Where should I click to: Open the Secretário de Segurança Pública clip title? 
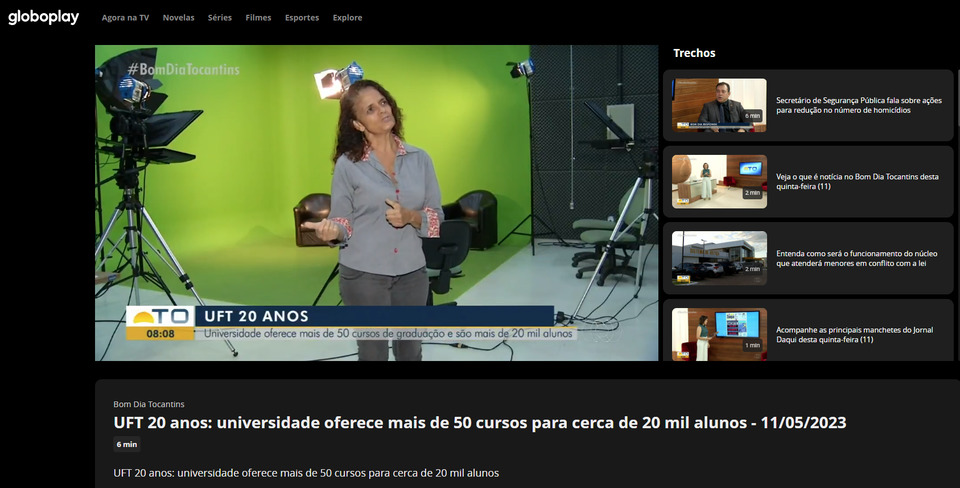coord(859,105)
